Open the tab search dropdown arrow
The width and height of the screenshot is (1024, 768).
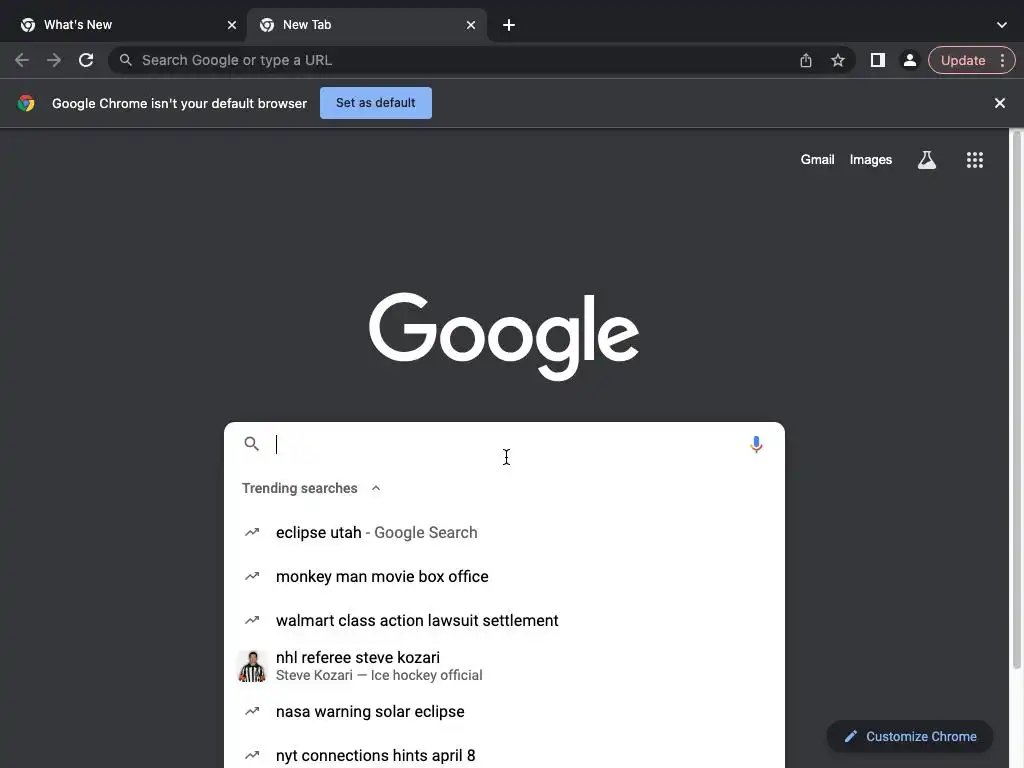(1002, 25)
